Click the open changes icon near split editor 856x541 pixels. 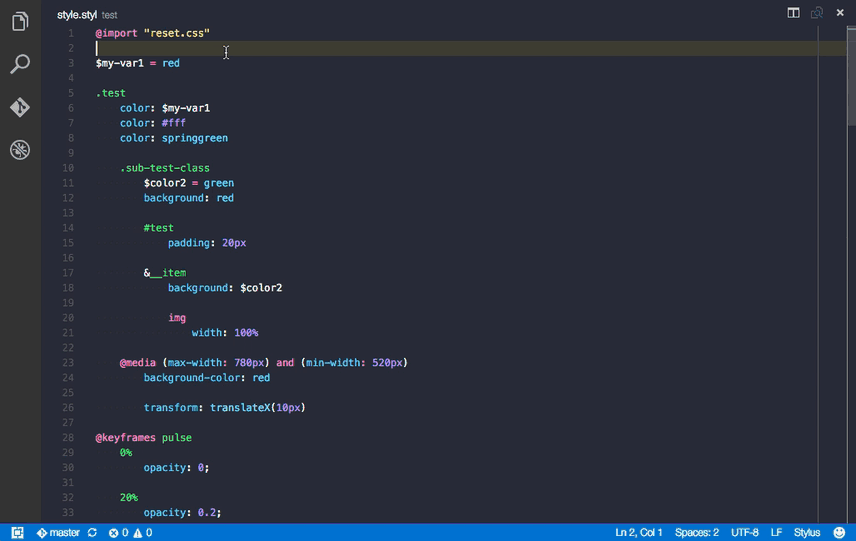(x=817, y=13)
